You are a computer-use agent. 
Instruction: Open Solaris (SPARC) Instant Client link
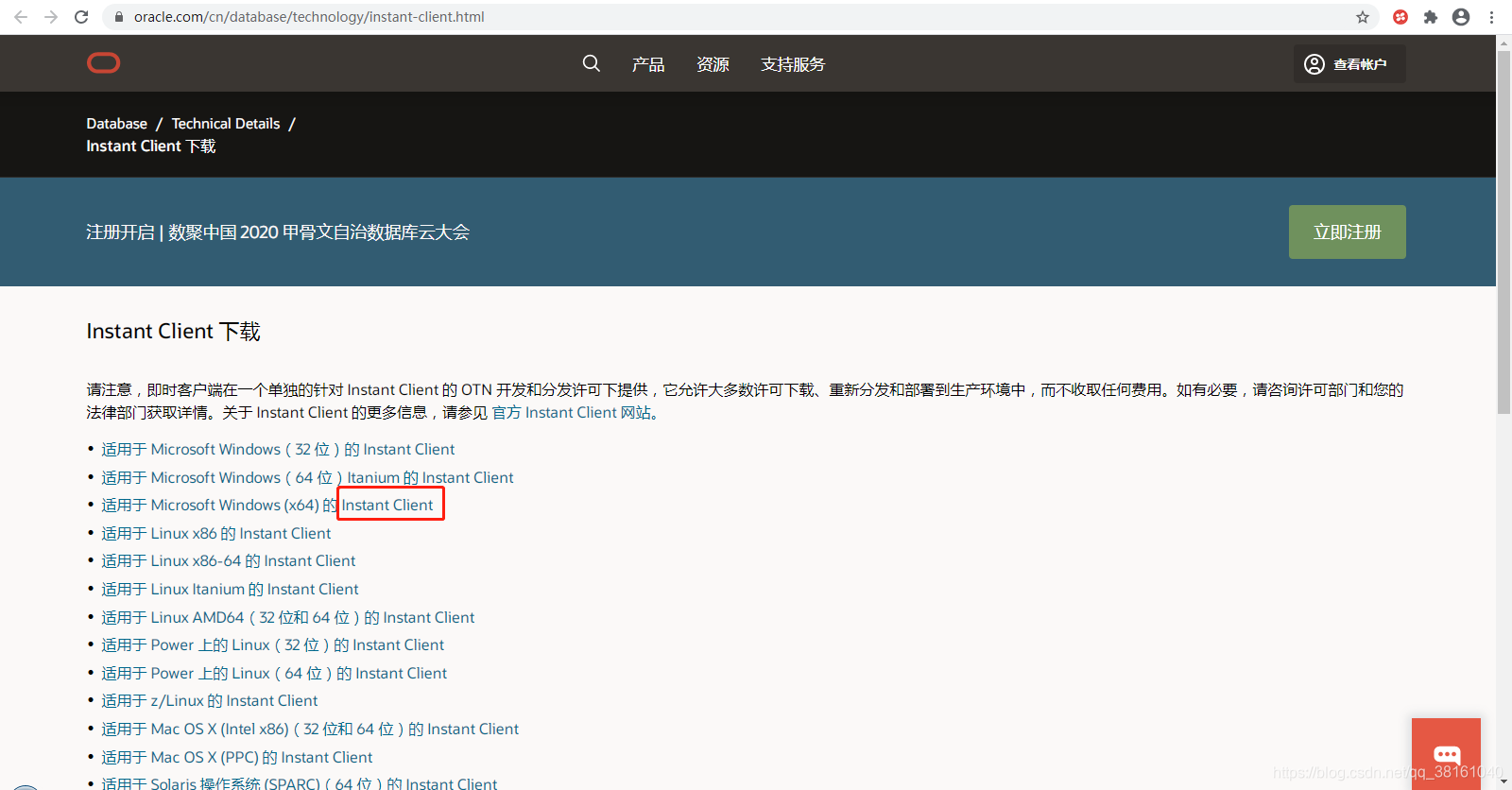pos(299,783)
